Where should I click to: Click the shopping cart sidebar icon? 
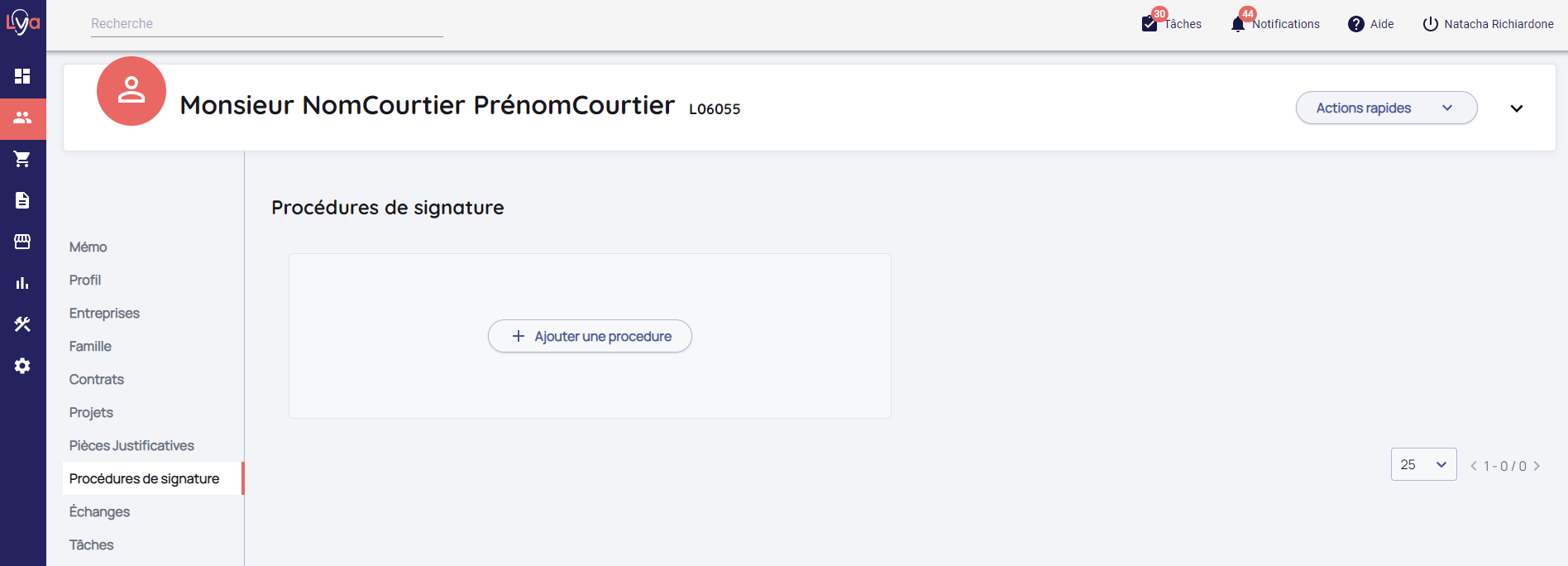coord(22,159)
